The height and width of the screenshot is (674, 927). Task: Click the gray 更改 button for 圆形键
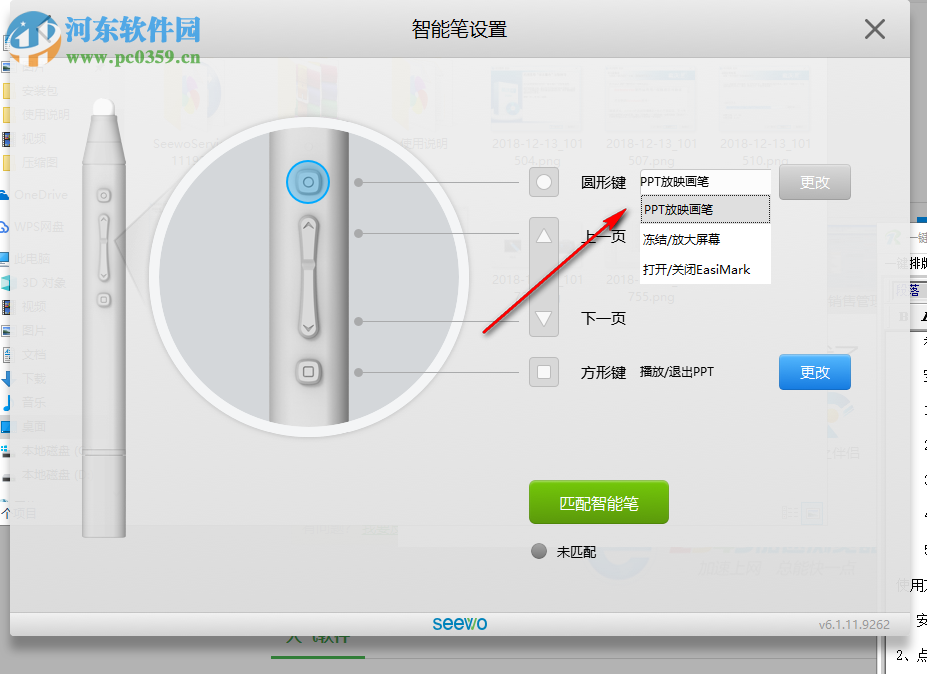pos(815,182)
